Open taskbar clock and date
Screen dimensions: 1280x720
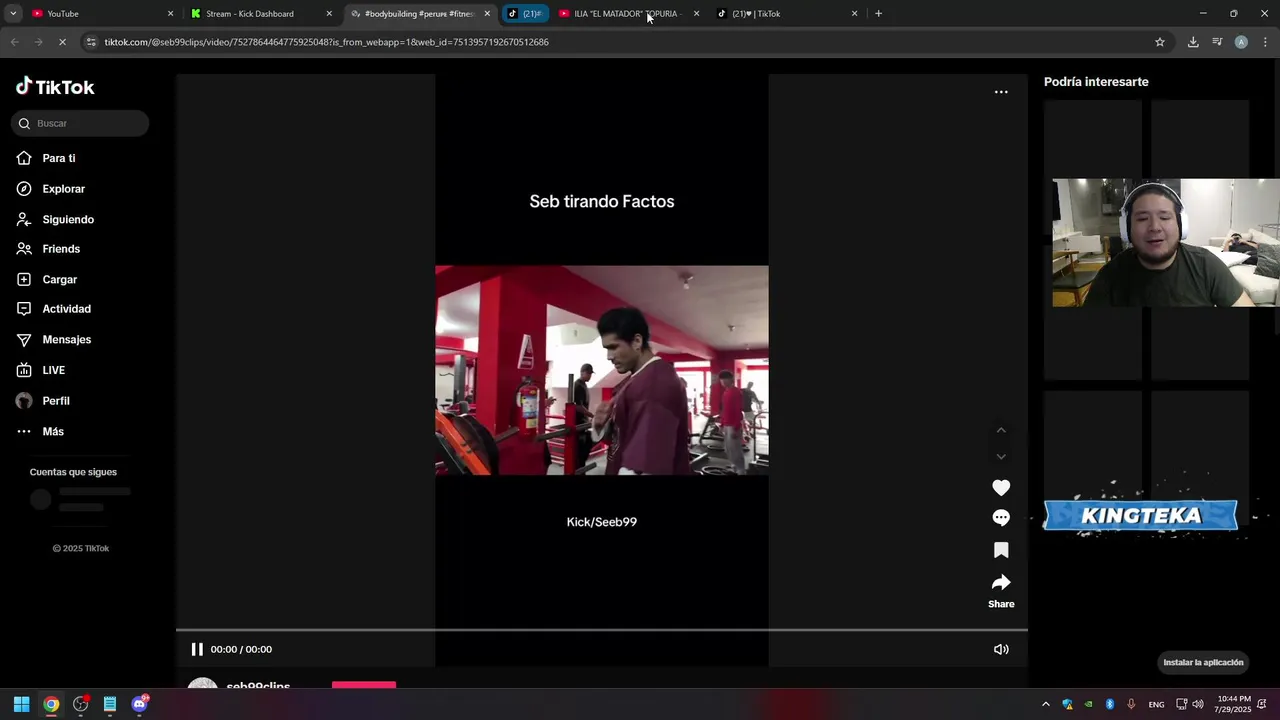(x=1234, y=704)
